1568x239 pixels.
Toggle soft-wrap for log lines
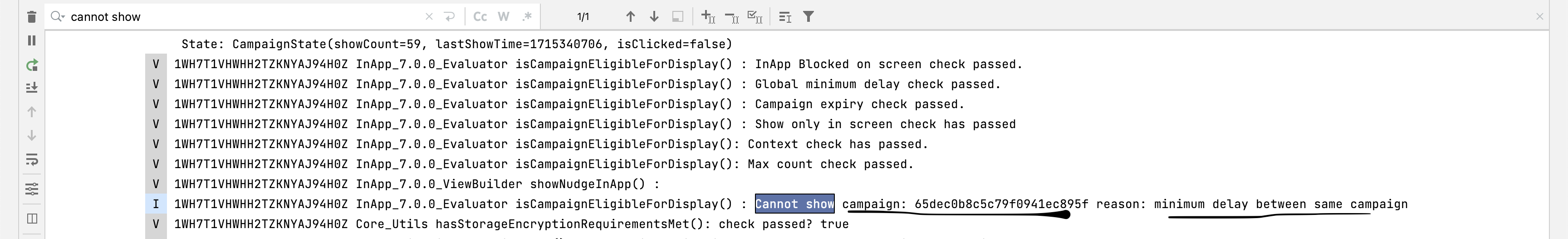(x=32, y=160)
